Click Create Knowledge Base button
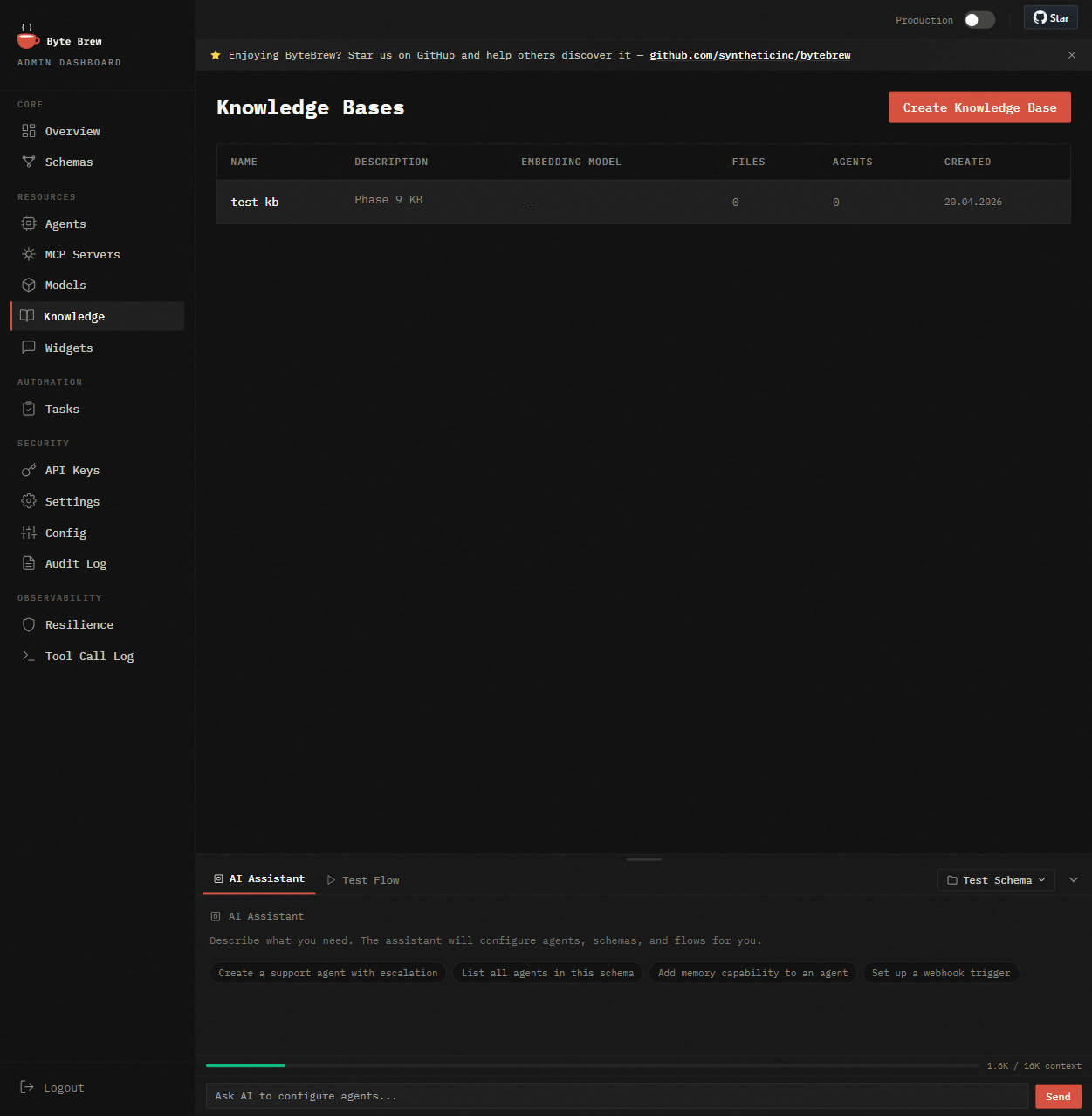The height and width of the screenshot is (1116, 1092). coord(979,107)
